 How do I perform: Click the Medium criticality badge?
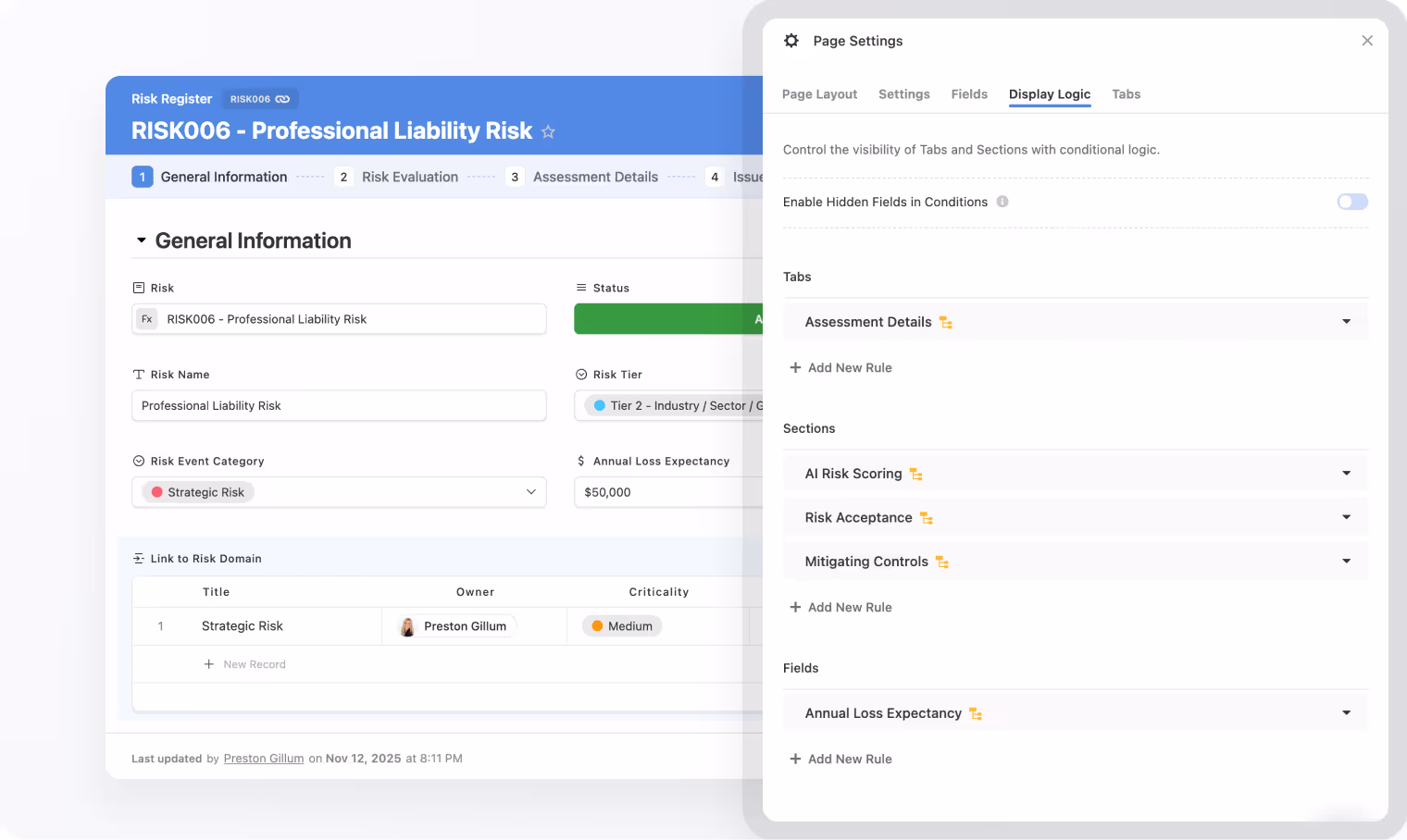623,626
